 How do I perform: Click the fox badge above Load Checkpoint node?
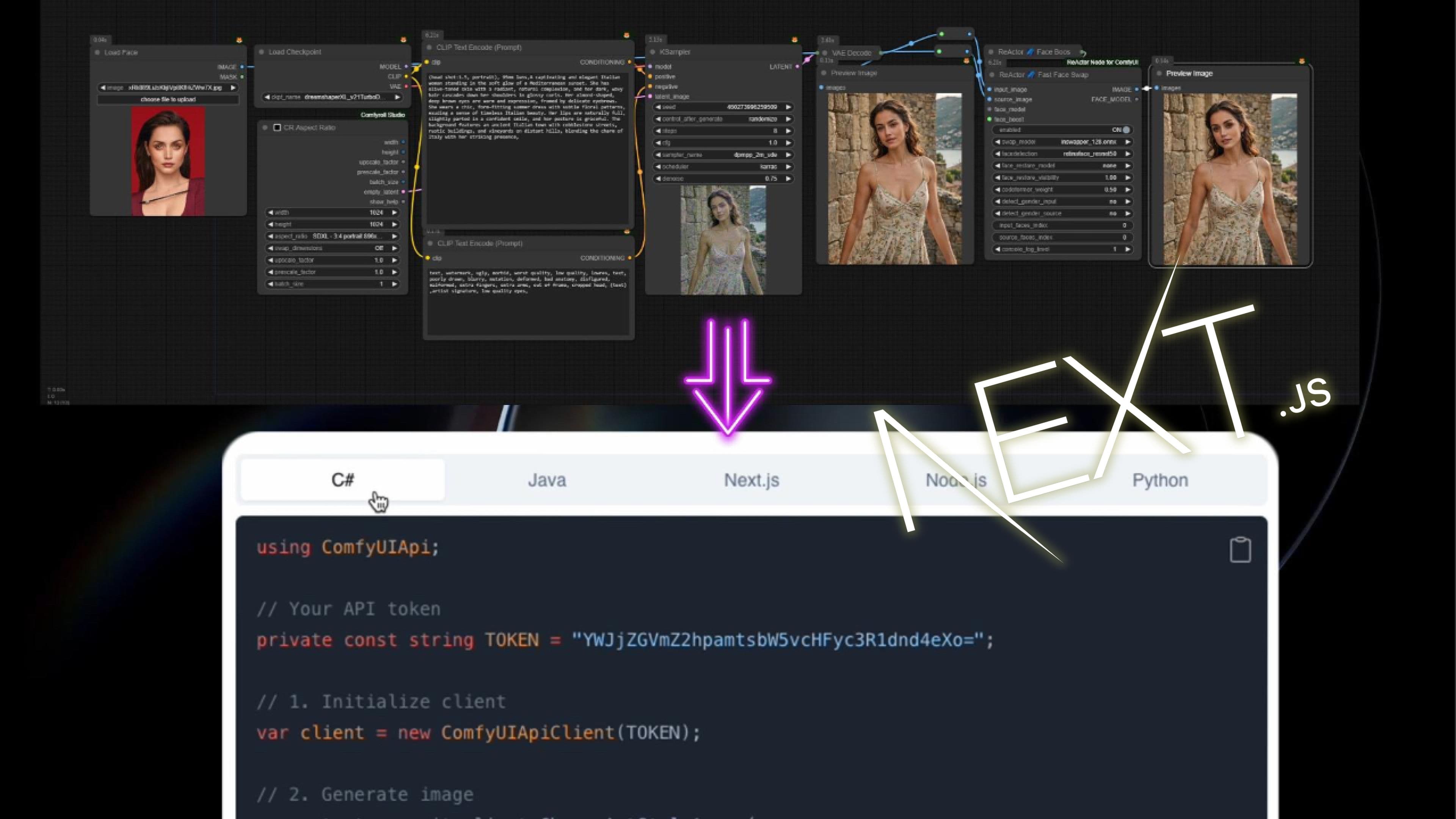[403, 40]
